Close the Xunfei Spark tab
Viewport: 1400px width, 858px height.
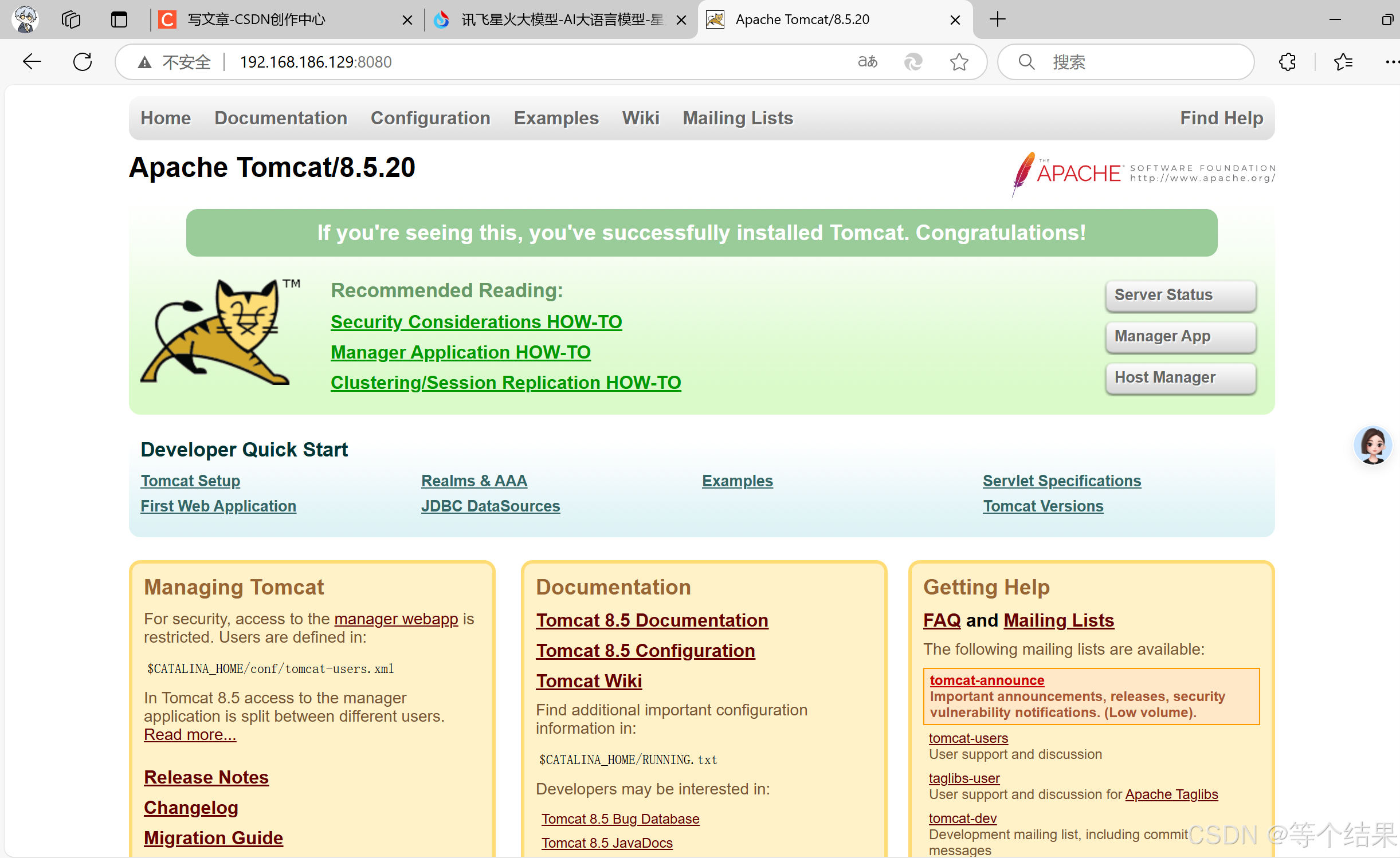pyautogui.click(x=681, y=20)
